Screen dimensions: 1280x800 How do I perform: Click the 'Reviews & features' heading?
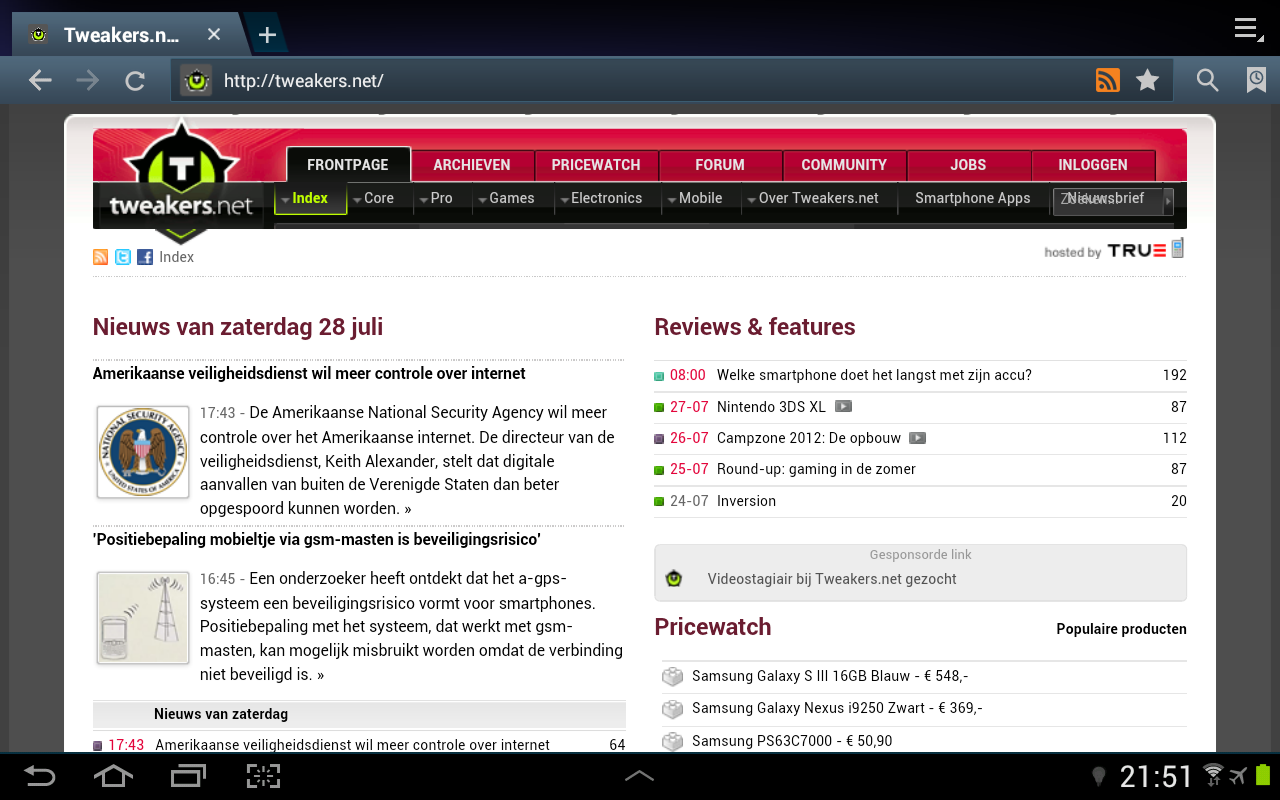click(755, 327)
